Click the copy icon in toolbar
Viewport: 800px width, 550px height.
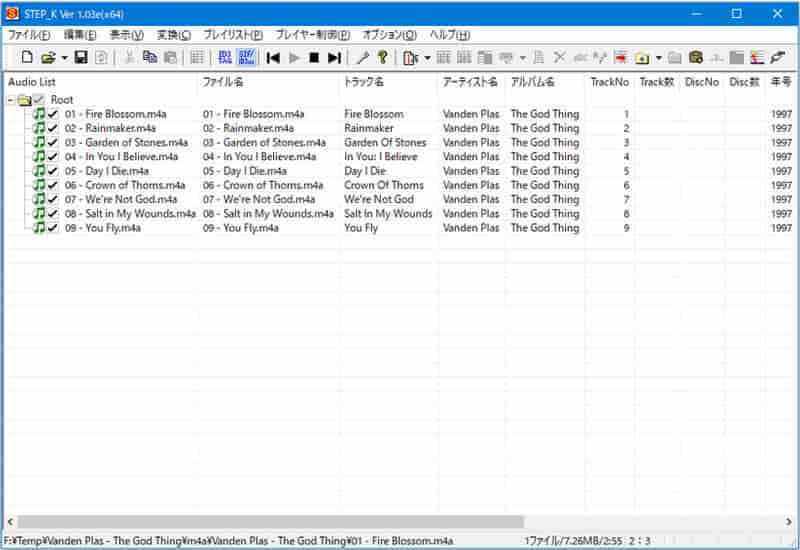point(150,58)
